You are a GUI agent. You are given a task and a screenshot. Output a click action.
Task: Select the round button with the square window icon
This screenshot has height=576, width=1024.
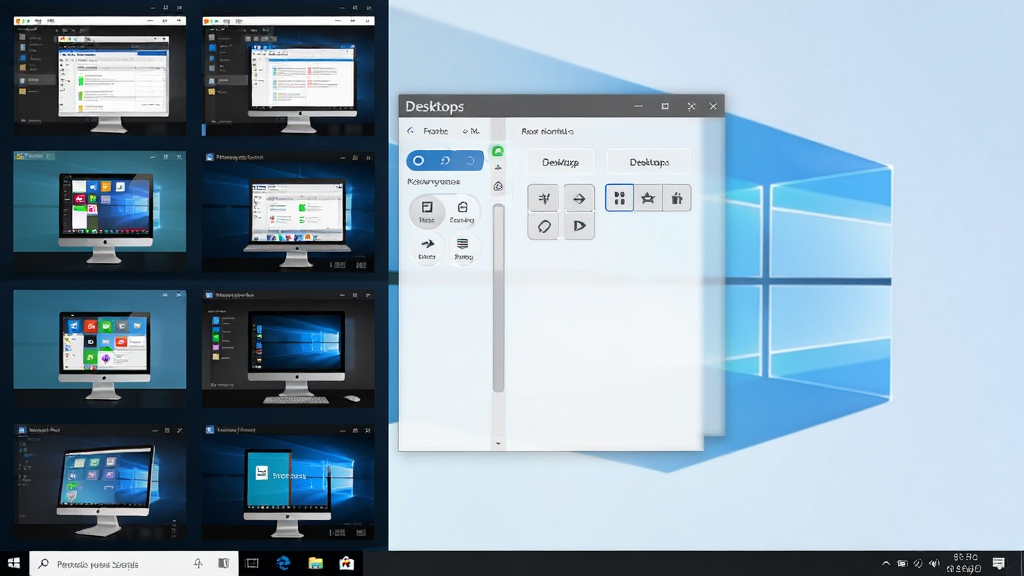(x=427, y=212)
